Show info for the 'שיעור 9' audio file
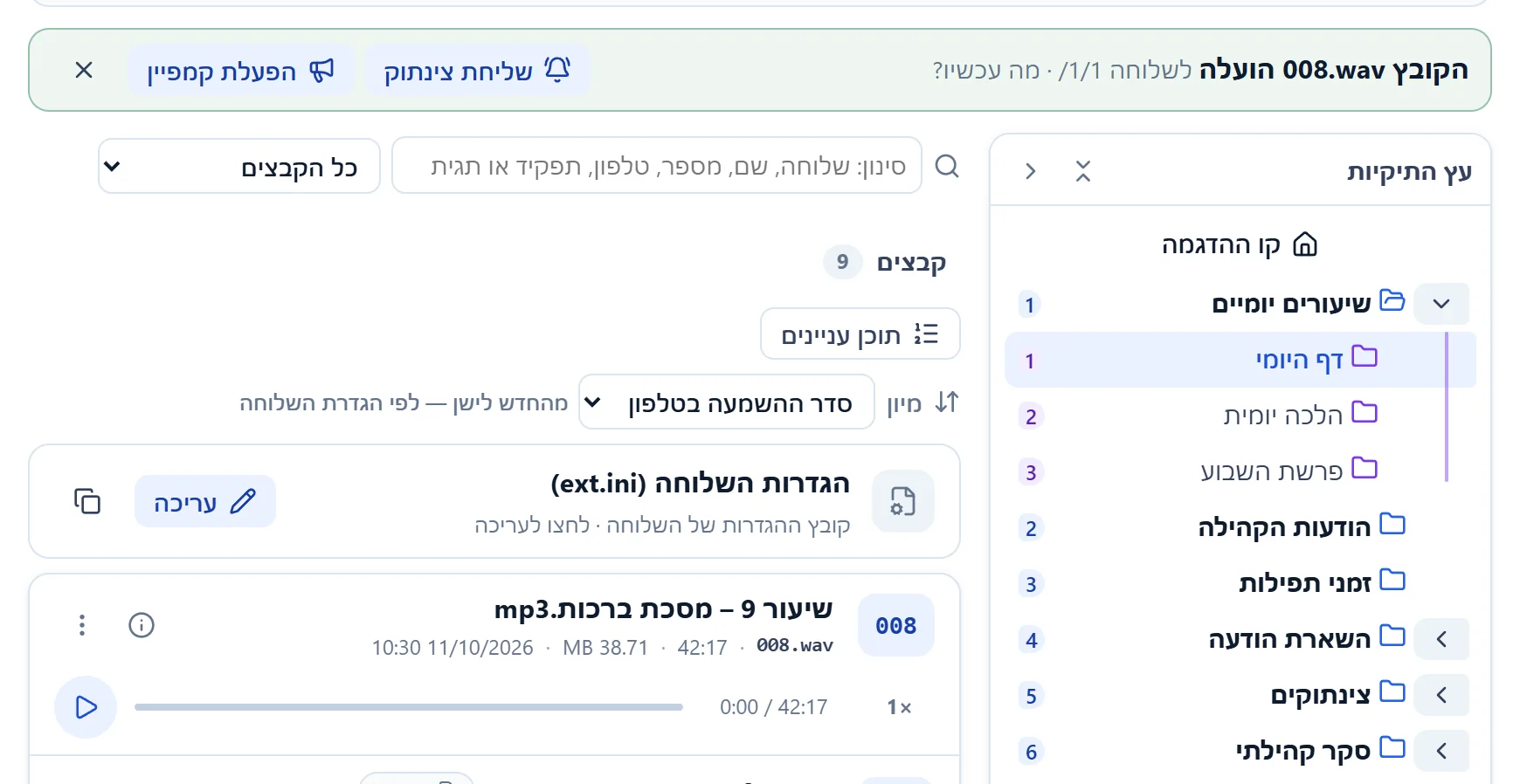 point(142,625)
